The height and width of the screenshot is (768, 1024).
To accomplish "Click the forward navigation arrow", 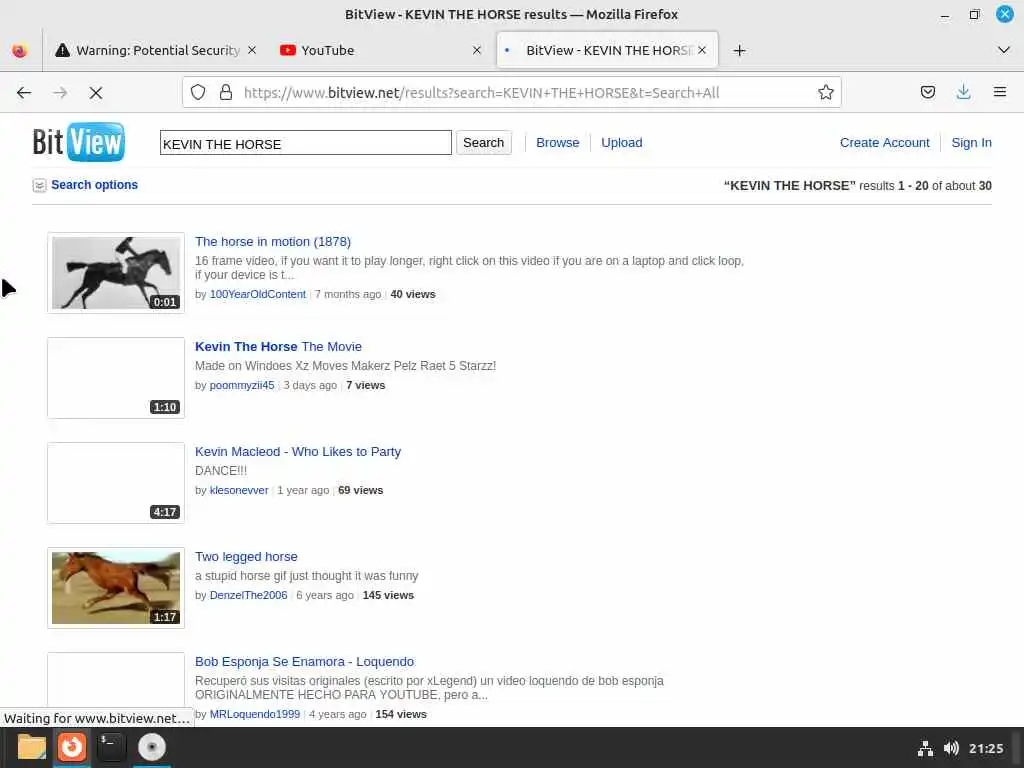I will [x=60, y=93].
